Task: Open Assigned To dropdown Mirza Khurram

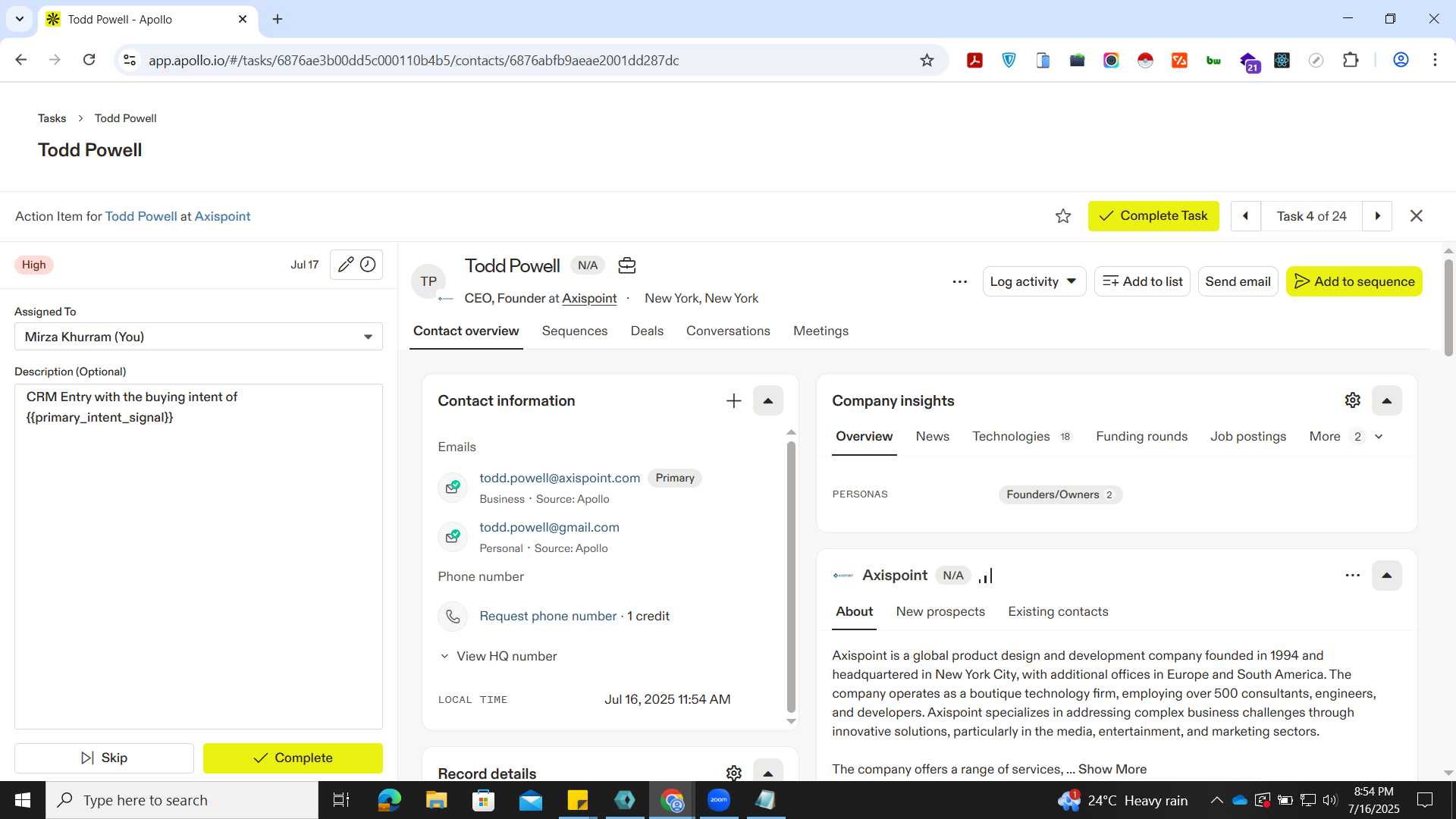Action: tap(199, 337)
